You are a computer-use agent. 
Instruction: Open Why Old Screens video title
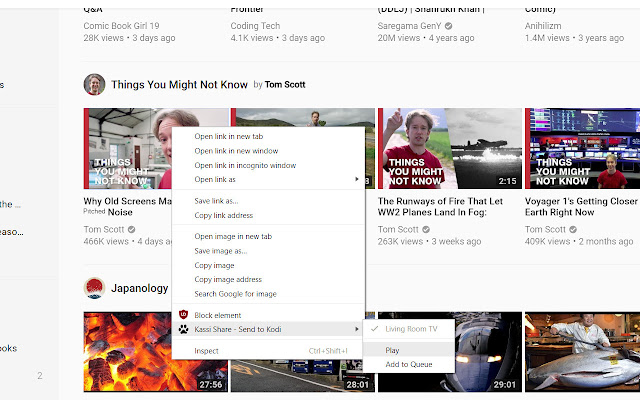[x=127, y=207]
